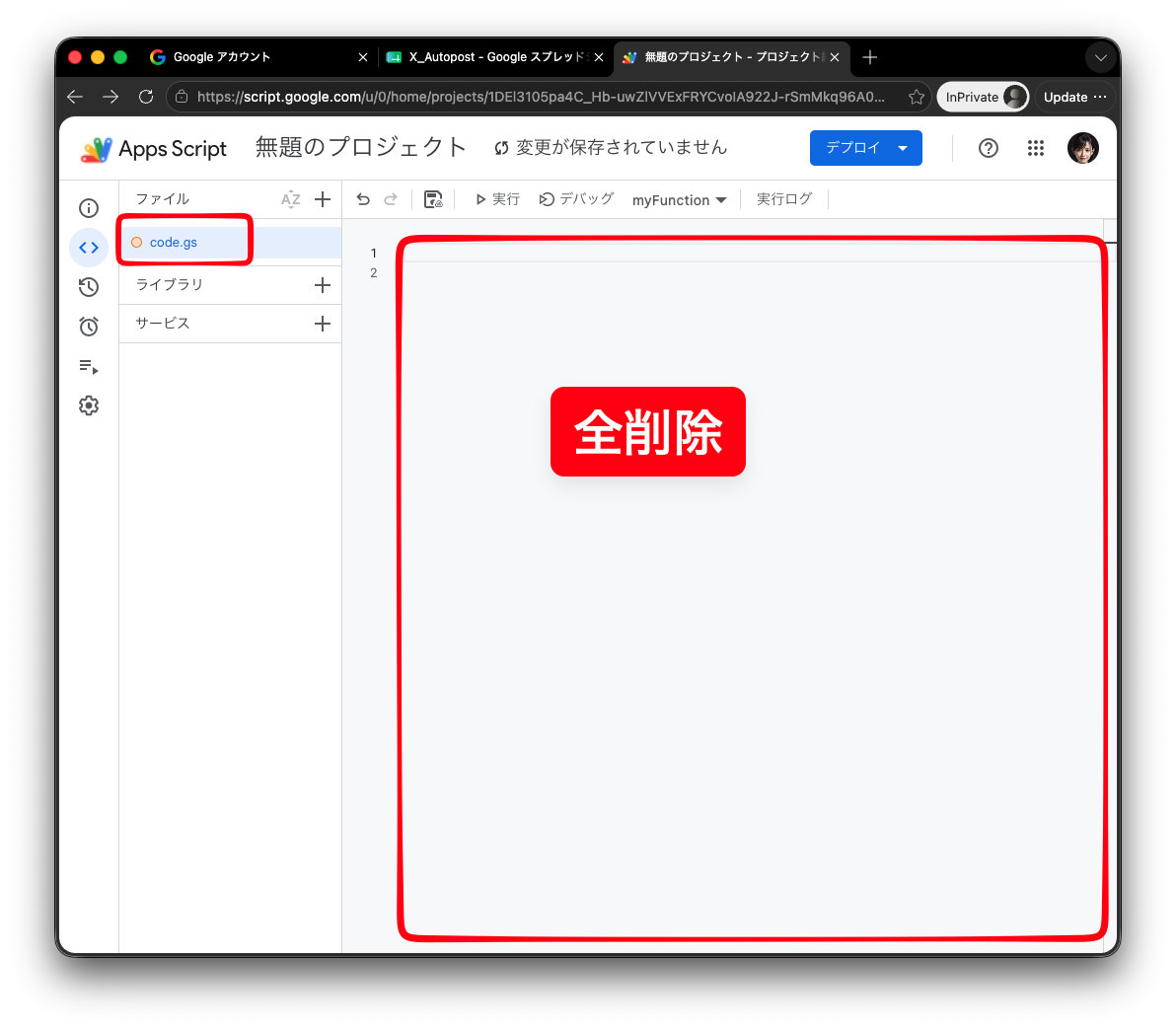Expand the browser tab list chevron
Viewport: 1176px width, 1030px height.
coord(1100,58)
